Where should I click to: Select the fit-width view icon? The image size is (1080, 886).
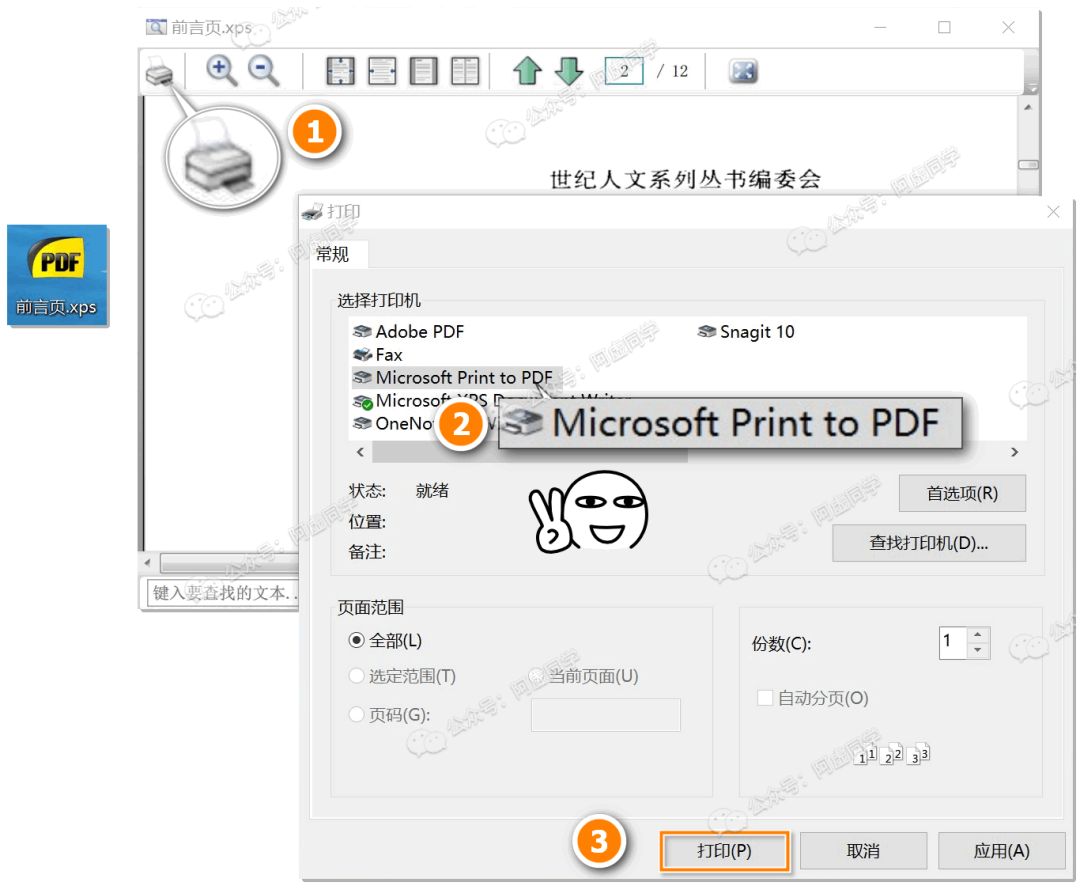coord(382,71)
